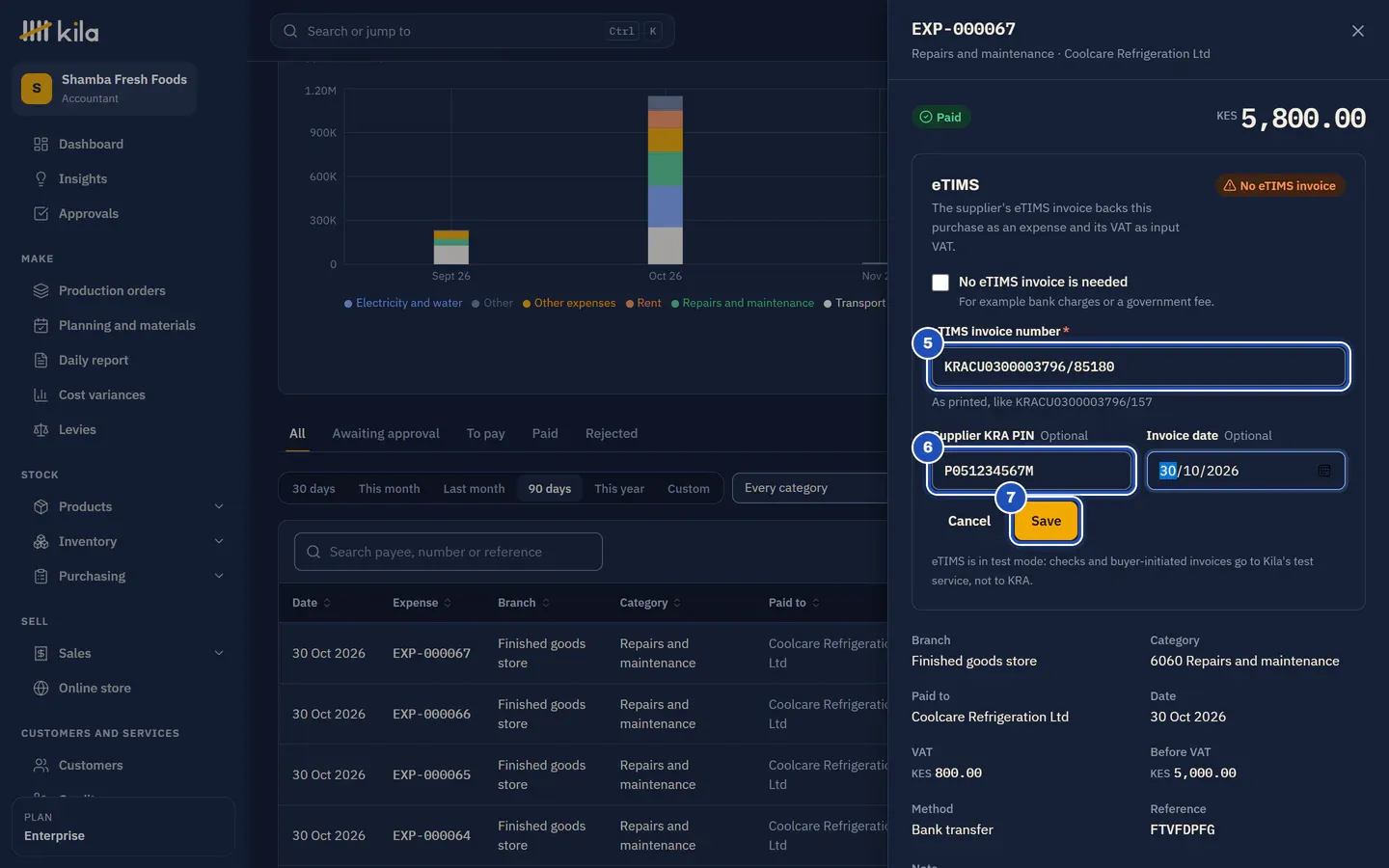Open the Every category dropdown

pyautogui.click(x=810, y=488)
